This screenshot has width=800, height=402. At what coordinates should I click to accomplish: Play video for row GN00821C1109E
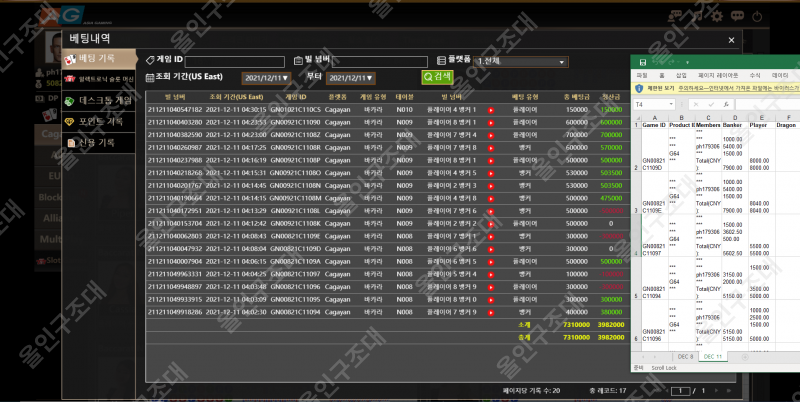click(491, 237)
